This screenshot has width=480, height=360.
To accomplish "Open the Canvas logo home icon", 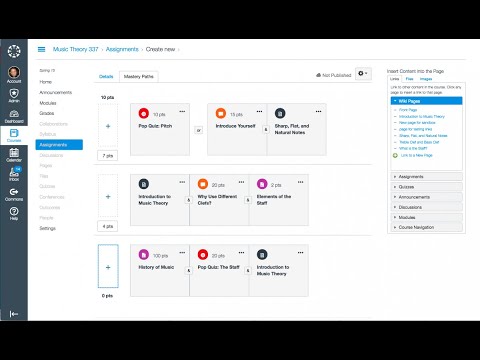I will (x=14, y=51).
